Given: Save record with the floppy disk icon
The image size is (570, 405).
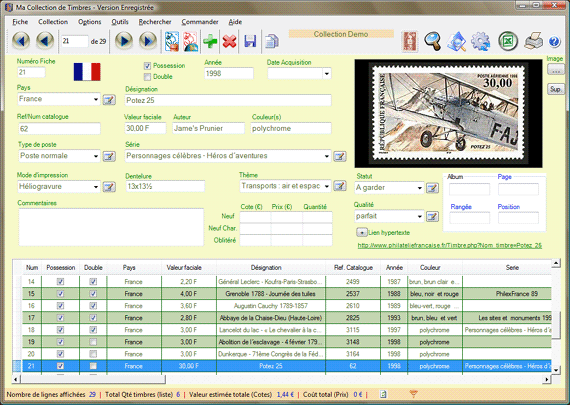Looking at the screenshot, I should pos(250,41).
